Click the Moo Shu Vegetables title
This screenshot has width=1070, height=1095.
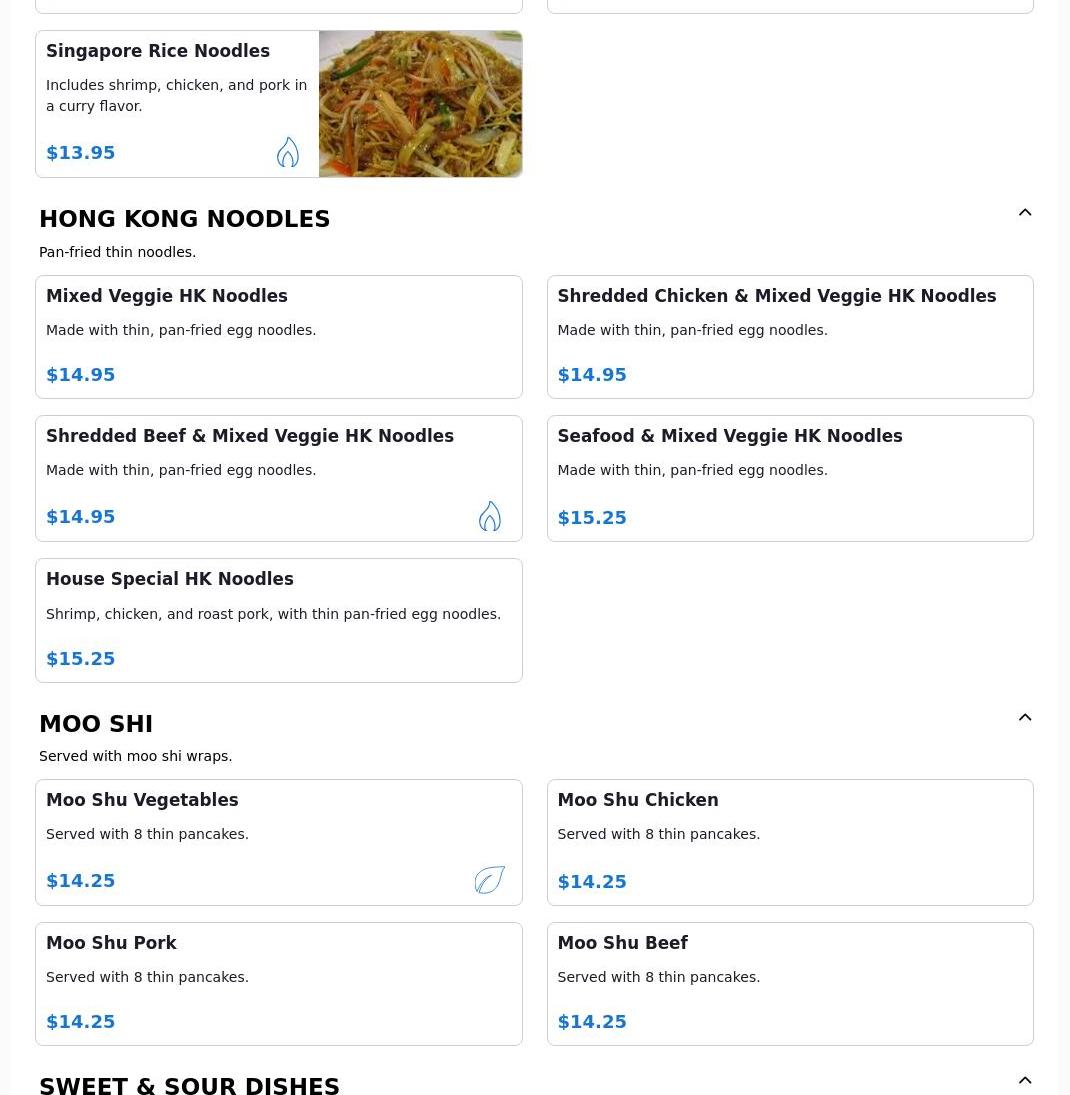pyautogui.click(x=142, y=800)
